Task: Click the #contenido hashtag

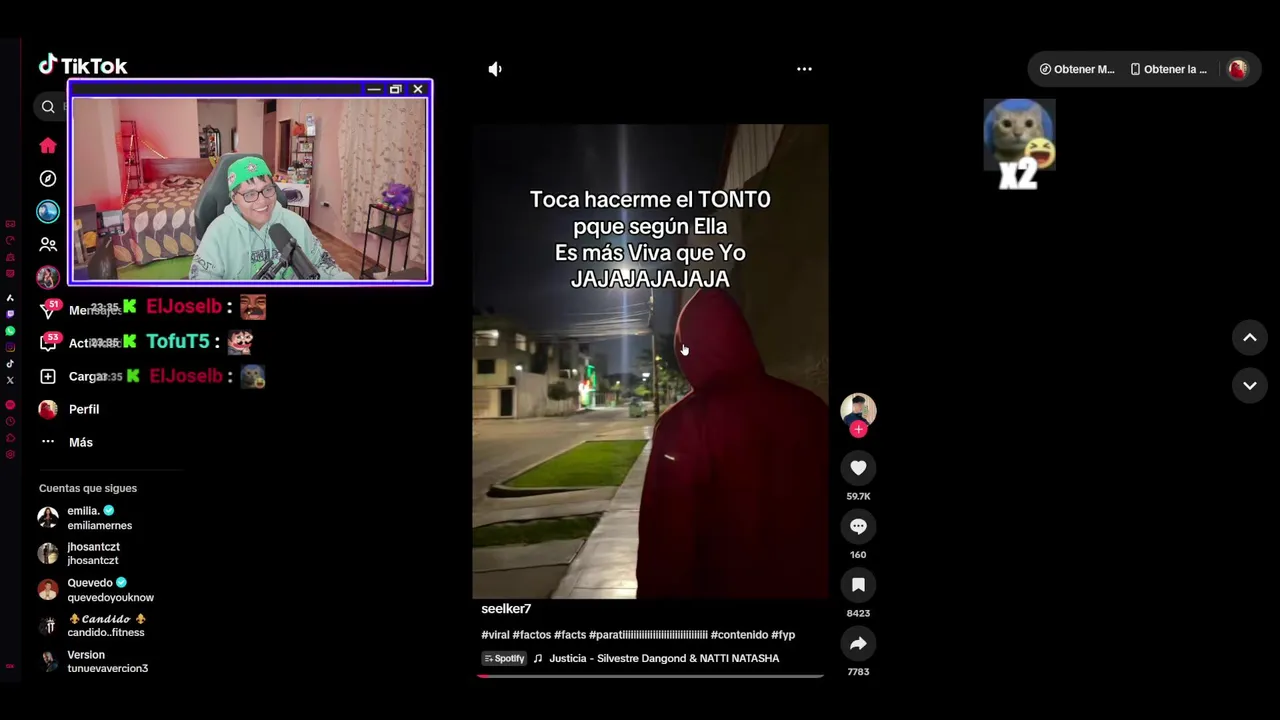Action: tap(739, 635)
